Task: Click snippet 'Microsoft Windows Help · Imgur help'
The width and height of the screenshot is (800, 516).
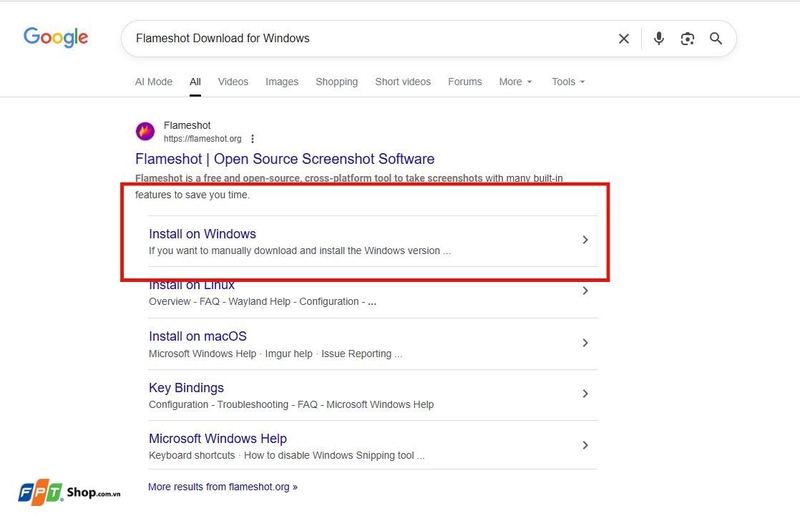Action: coord(276,354)
